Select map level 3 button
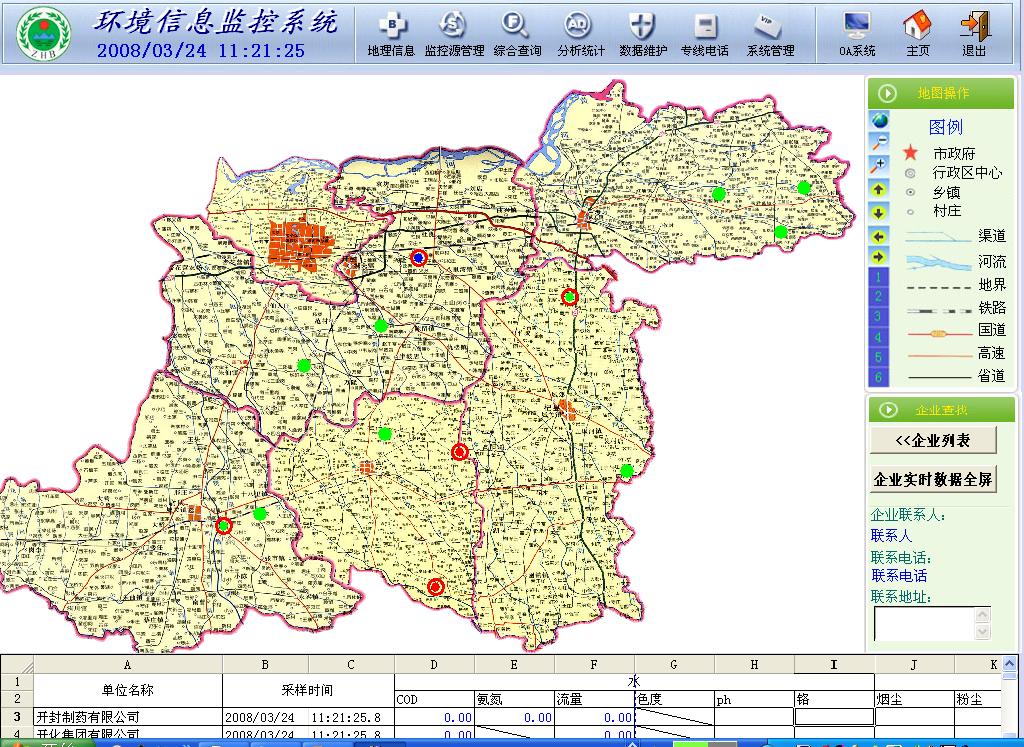 [x=879, y=317]
